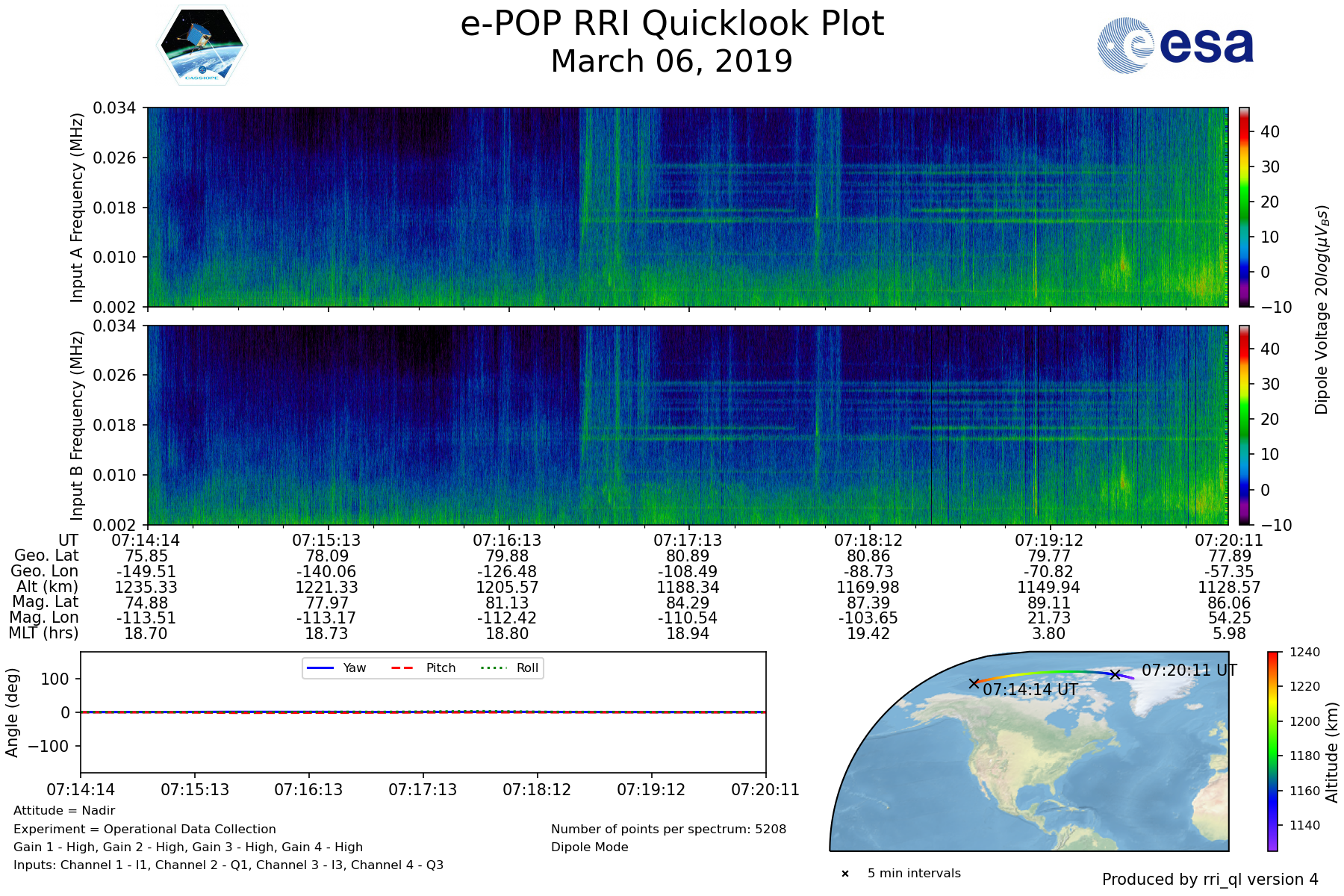Click the 07:14:14 UT start marker on map
1344x896 pixels.
[974, 683]
